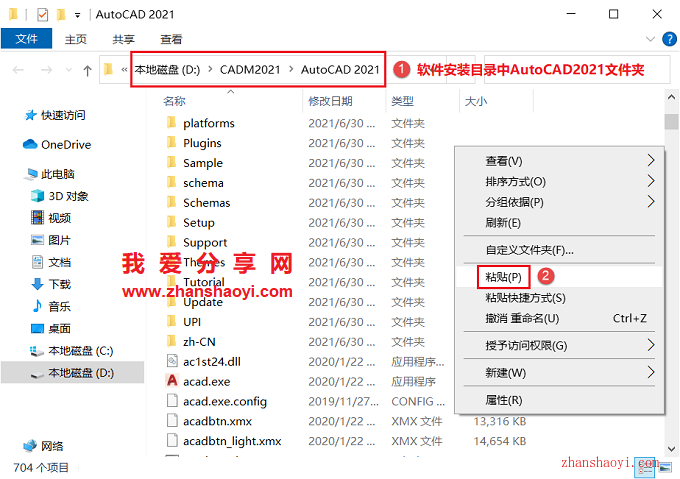Click the AutoCAD 2021 breadcrumb
This screenshot has height=479, width=680.
point(340,70)
